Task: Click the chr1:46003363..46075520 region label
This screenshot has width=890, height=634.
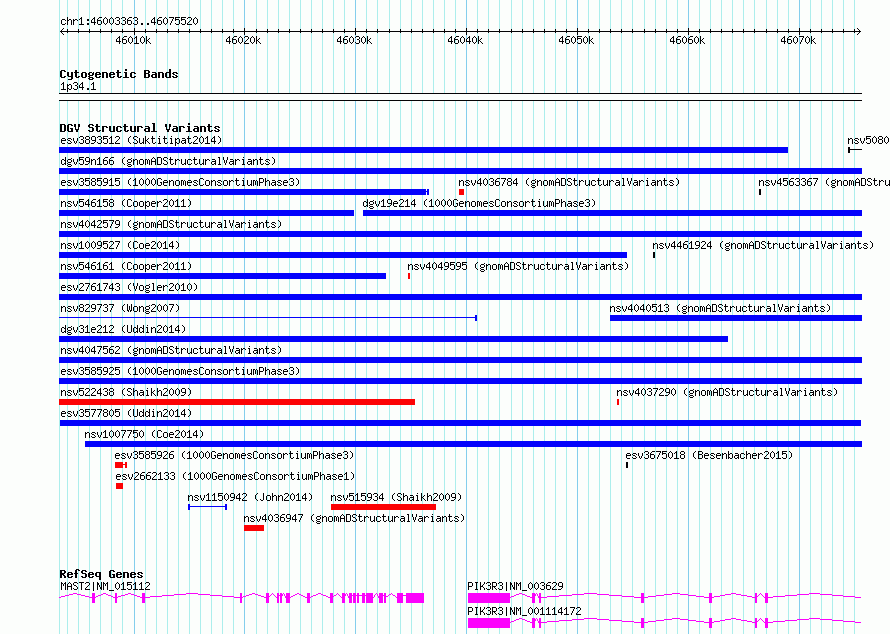Action: click(x=129, y=21)
